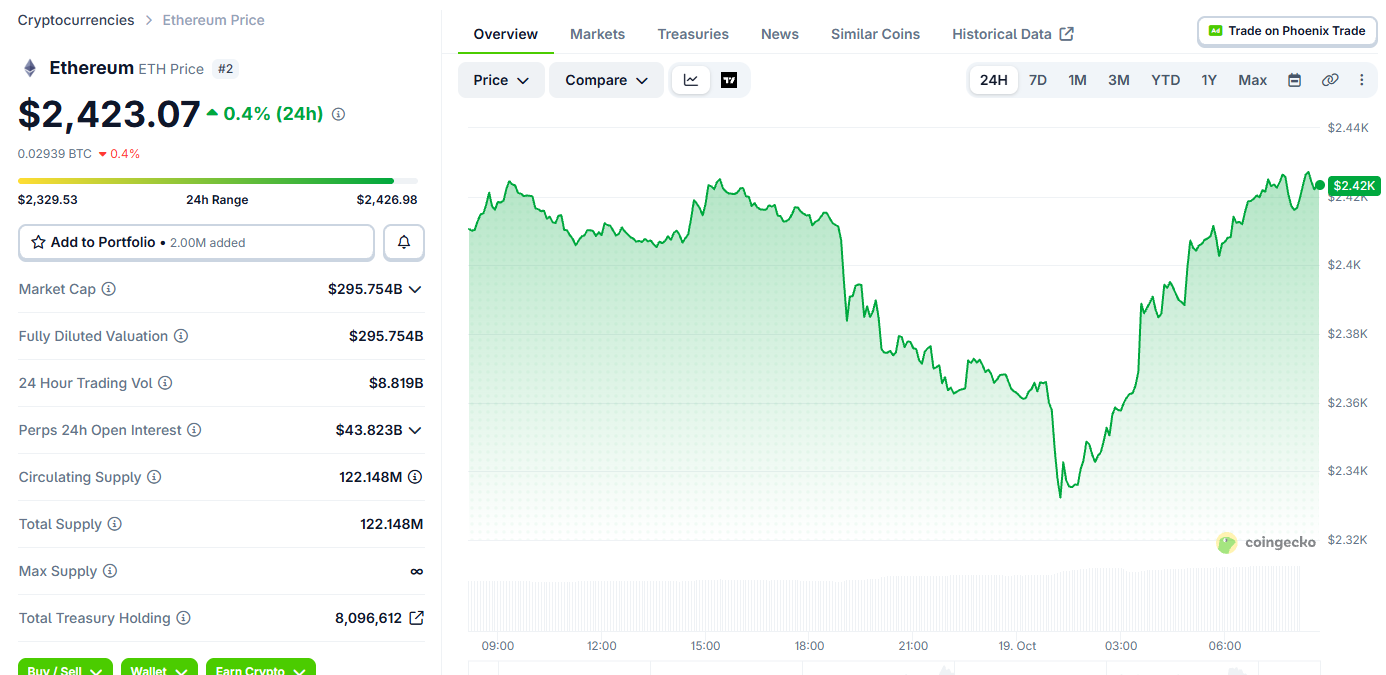Open chart three-dot more options menu
Image resolution: width=1386 pixels, height=675 pixels.
[x=1361, y=80]
